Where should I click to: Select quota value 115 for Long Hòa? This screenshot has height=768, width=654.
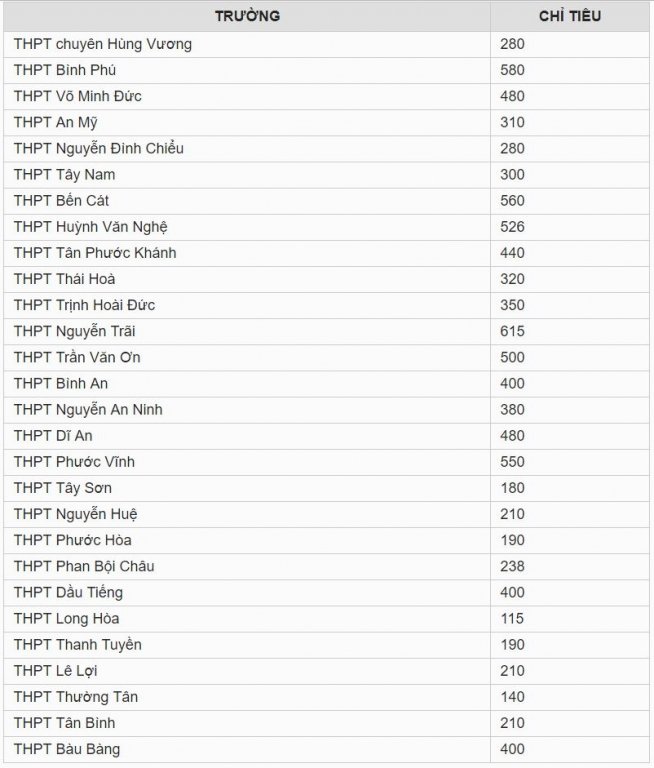coord(512,619)
